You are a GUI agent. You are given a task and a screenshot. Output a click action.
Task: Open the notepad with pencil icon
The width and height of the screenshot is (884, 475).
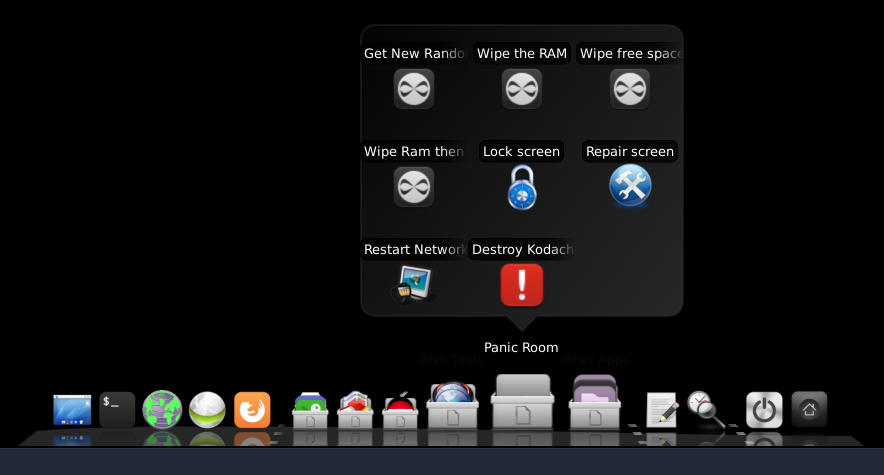[662, 409]
